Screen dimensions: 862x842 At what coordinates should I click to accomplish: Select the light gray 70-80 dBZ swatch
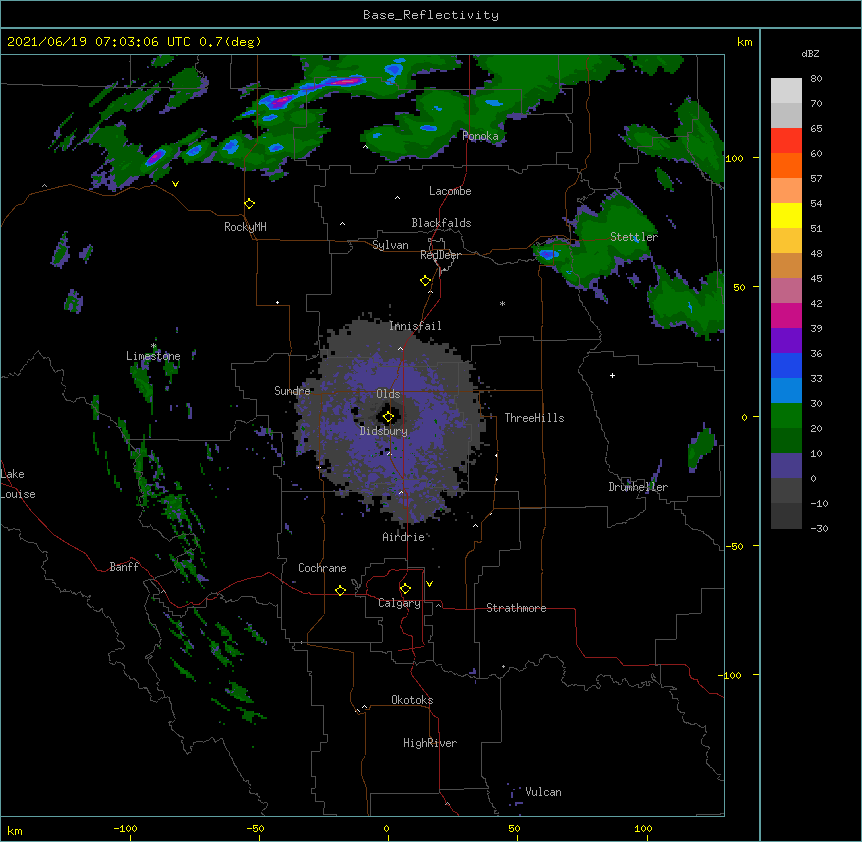(786, 91)
